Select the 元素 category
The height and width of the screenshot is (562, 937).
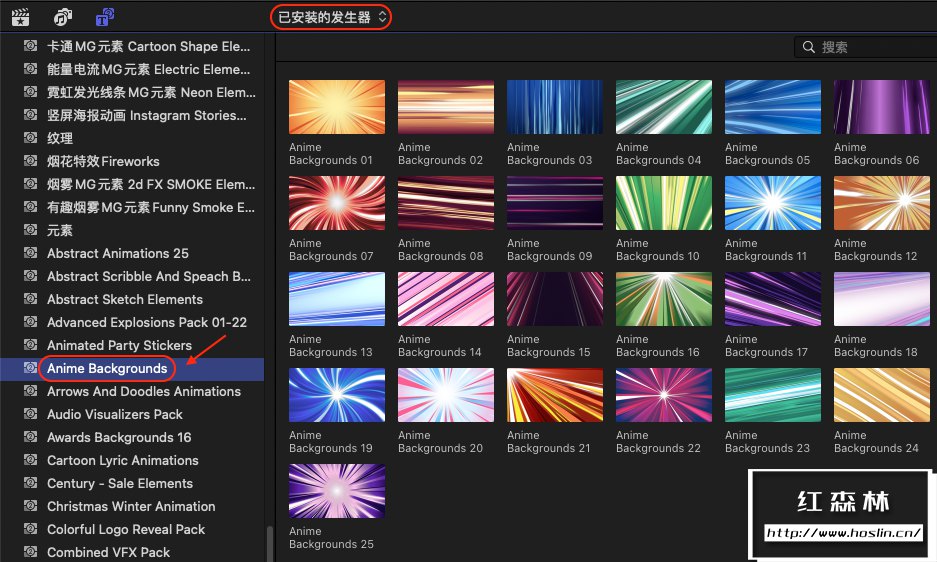point(132,230)
